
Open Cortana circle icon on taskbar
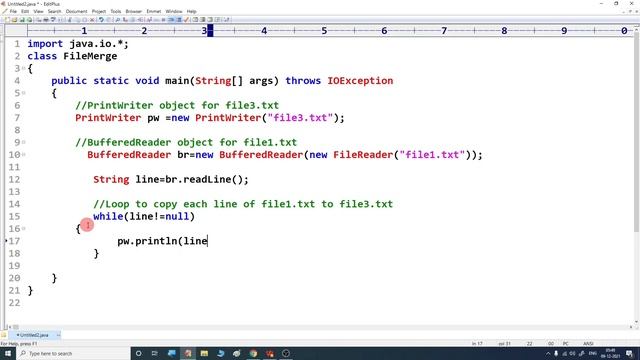click(138, 353)
